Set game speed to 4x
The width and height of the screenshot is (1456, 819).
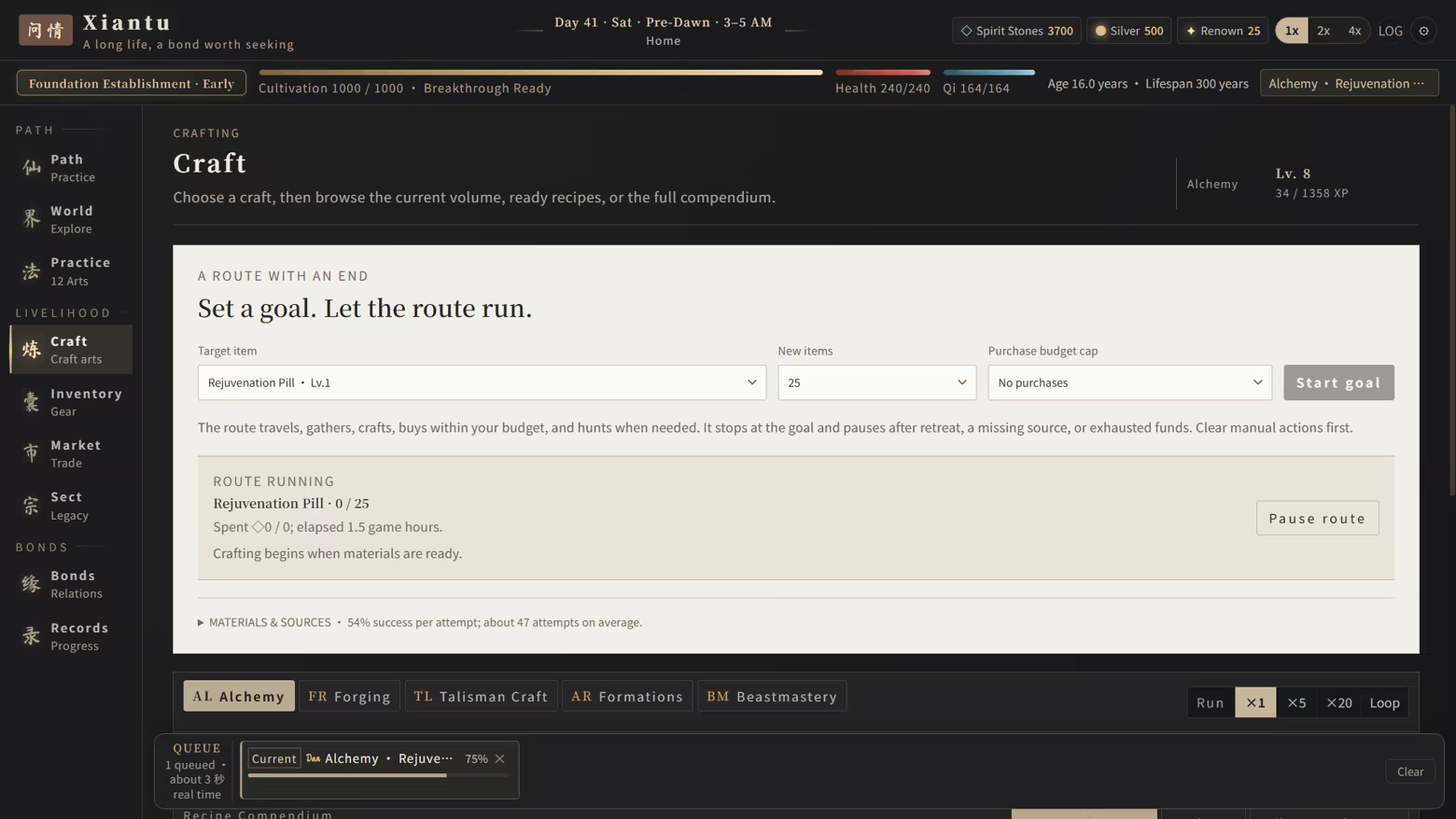pos(1354,31)
